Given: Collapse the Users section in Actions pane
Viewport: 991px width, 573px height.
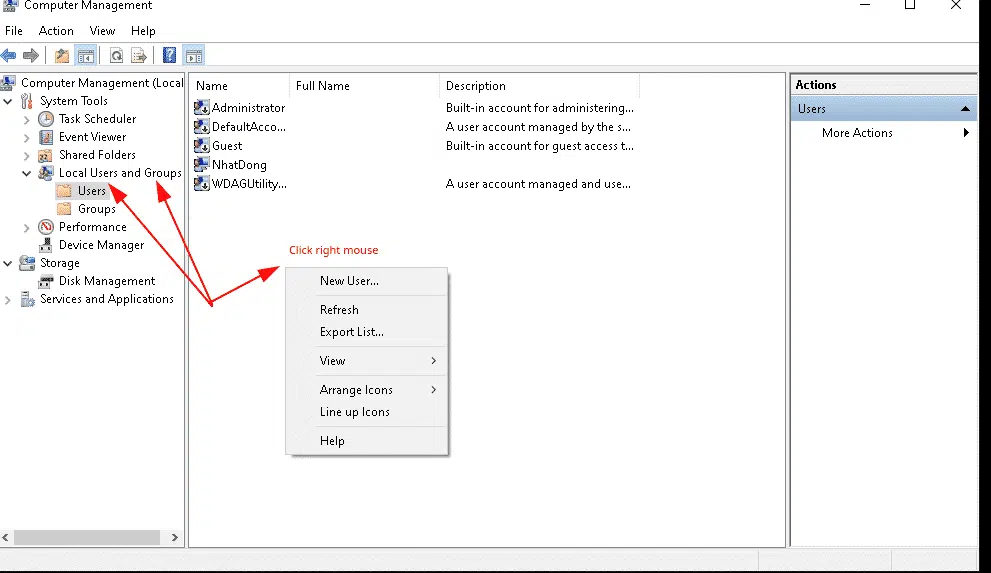Looking at the screenshot, I should [965, 109].
